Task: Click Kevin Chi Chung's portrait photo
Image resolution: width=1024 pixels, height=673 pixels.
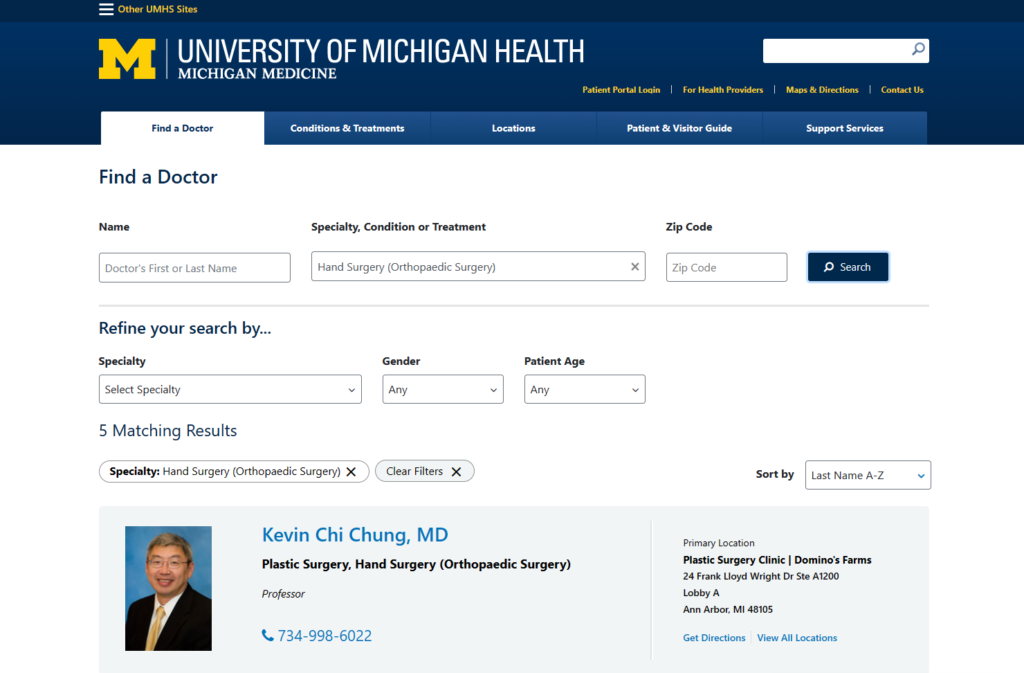Action: pos(168,588)
